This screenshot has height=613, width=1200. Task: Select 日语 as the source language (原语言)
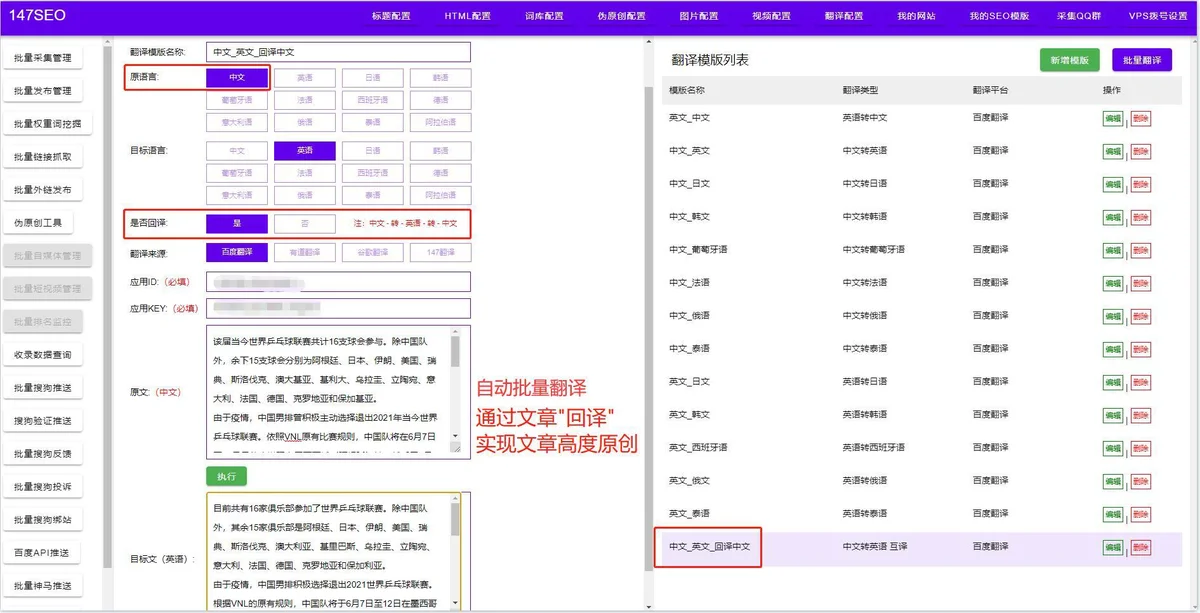(x=373, y=77)
